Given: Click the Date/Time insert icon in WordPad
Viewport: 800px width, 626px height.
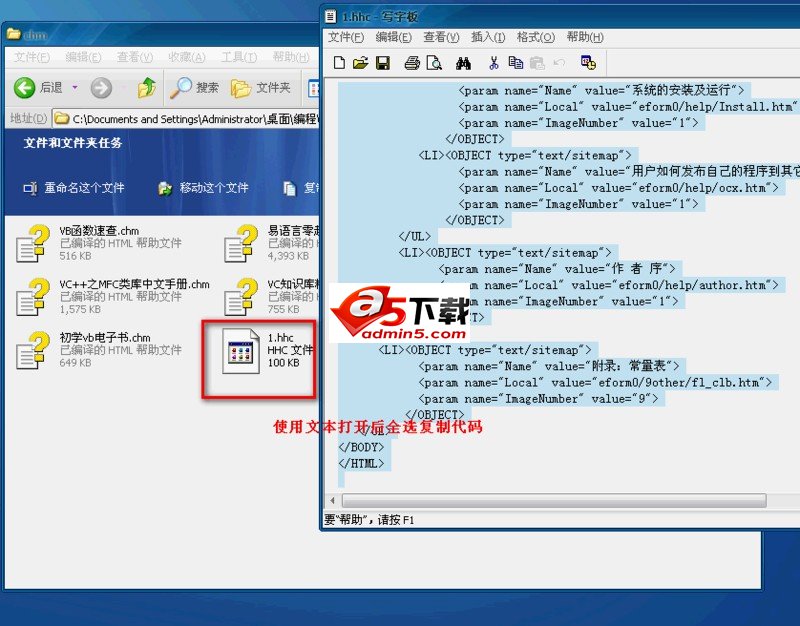Looking at the screenshot, I should point(591,62).
